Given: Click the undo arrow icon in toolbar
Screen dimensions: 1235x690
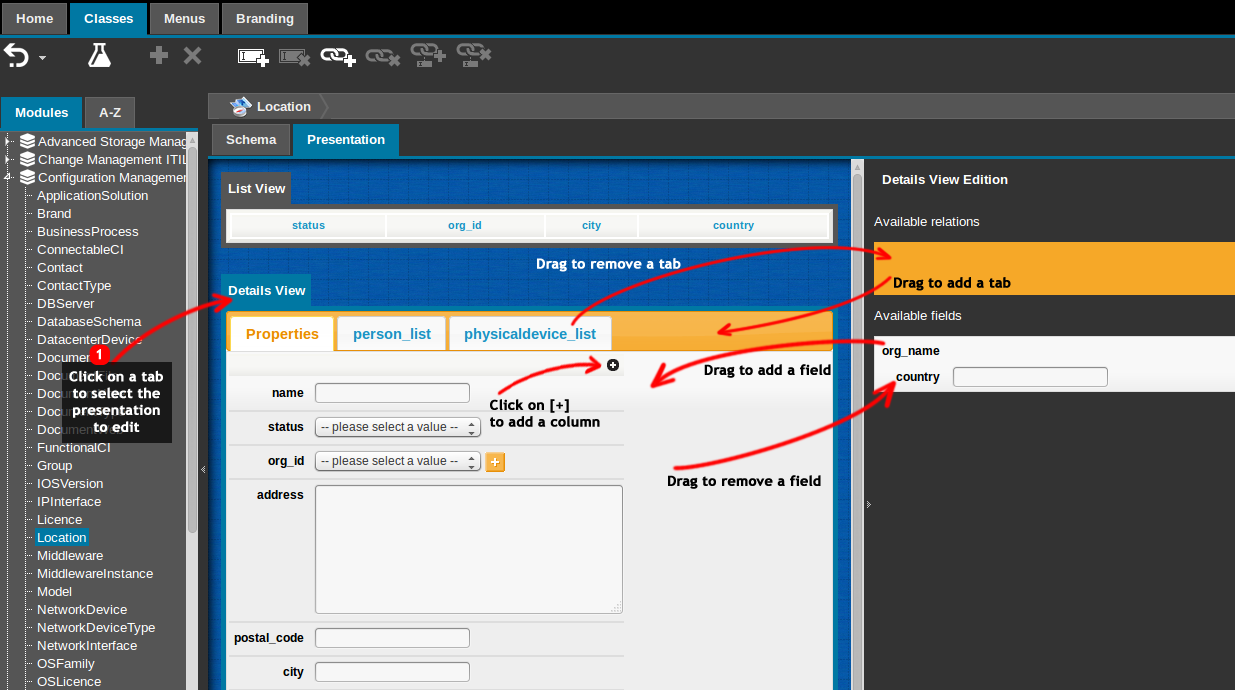Looking at the screenshot, I should (16, 55).
